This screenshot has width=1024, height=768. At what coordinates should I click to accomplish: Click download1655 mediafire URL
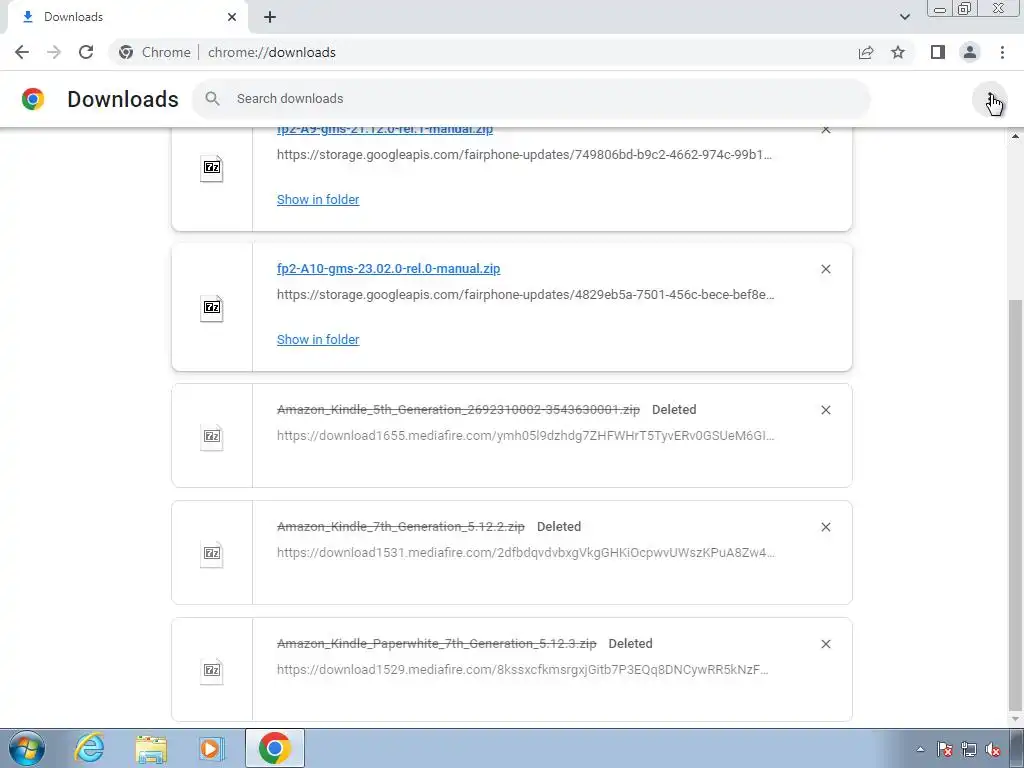[526, 436]
